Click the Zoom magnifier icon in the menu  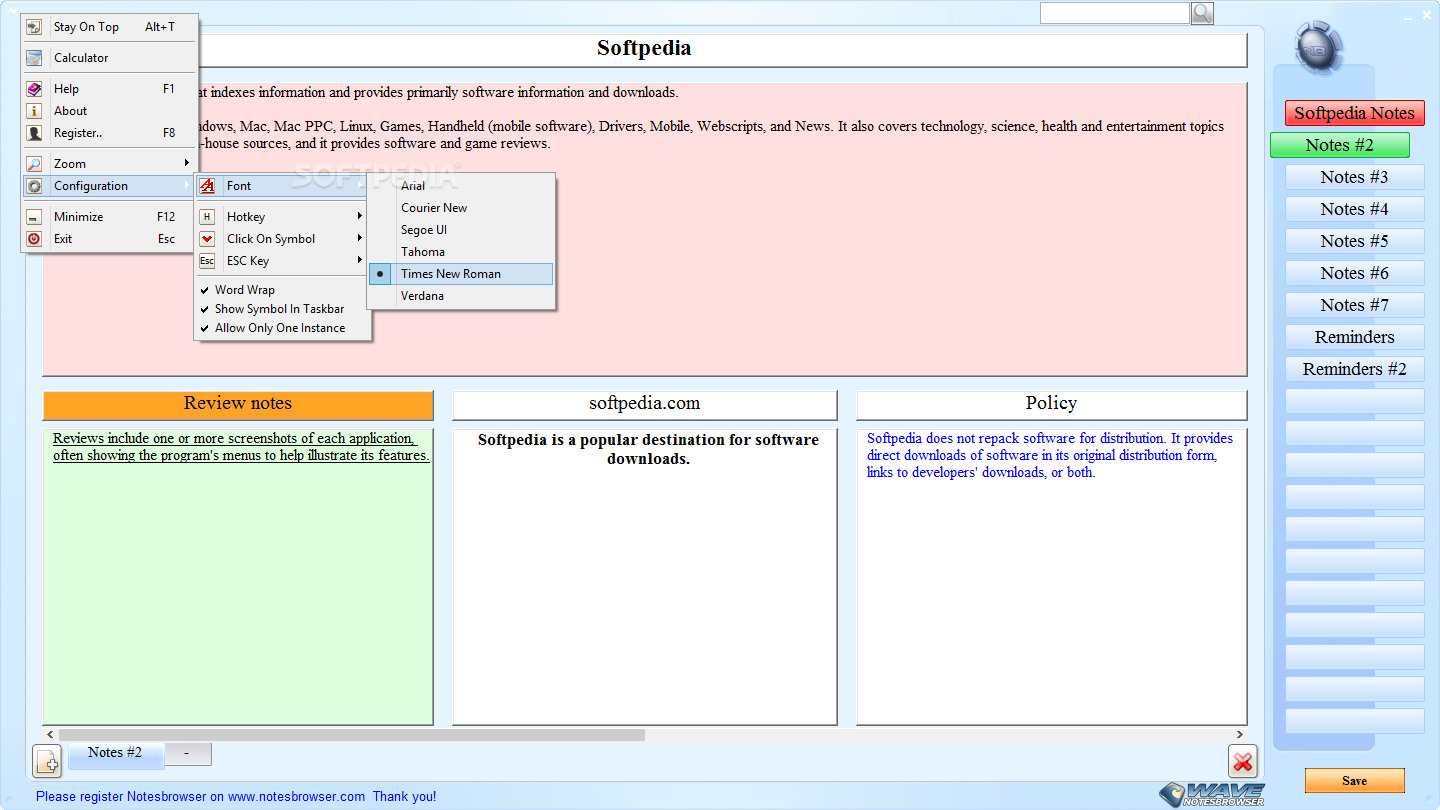coord(34,164)
